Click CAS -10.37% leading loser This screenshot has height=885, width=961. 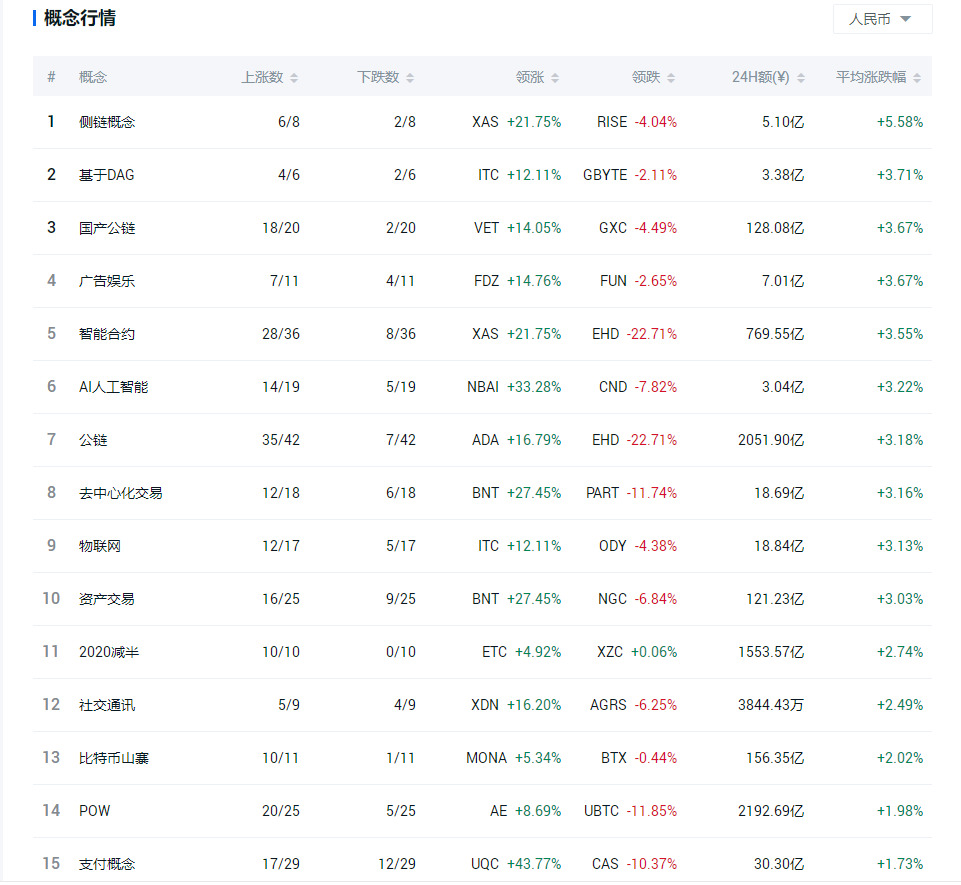click(634, 864)
